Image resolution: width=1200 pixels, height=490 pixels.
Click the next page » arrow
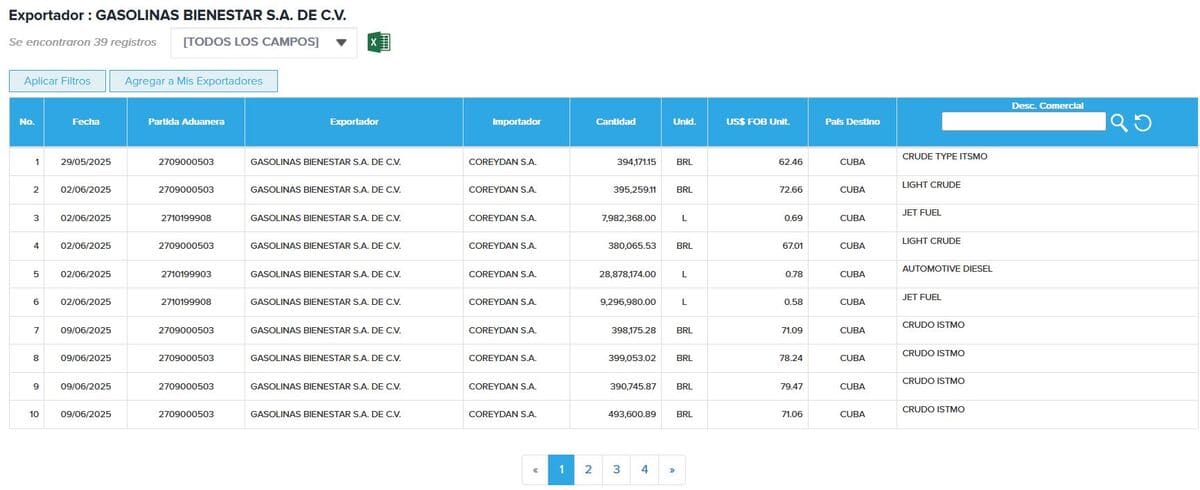[672, 469]
